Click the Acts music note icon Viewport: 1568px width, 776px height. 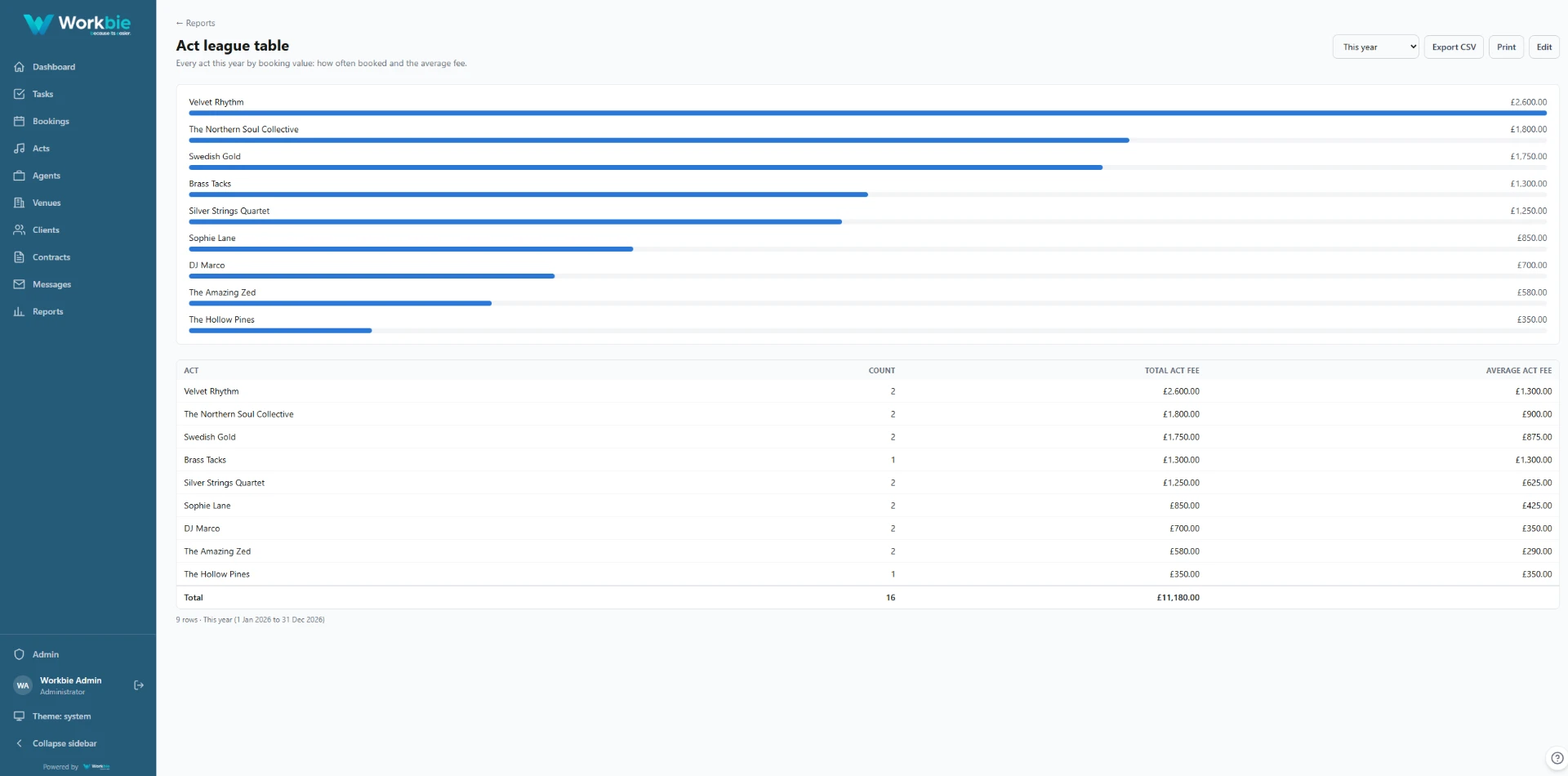coord(20,149)
